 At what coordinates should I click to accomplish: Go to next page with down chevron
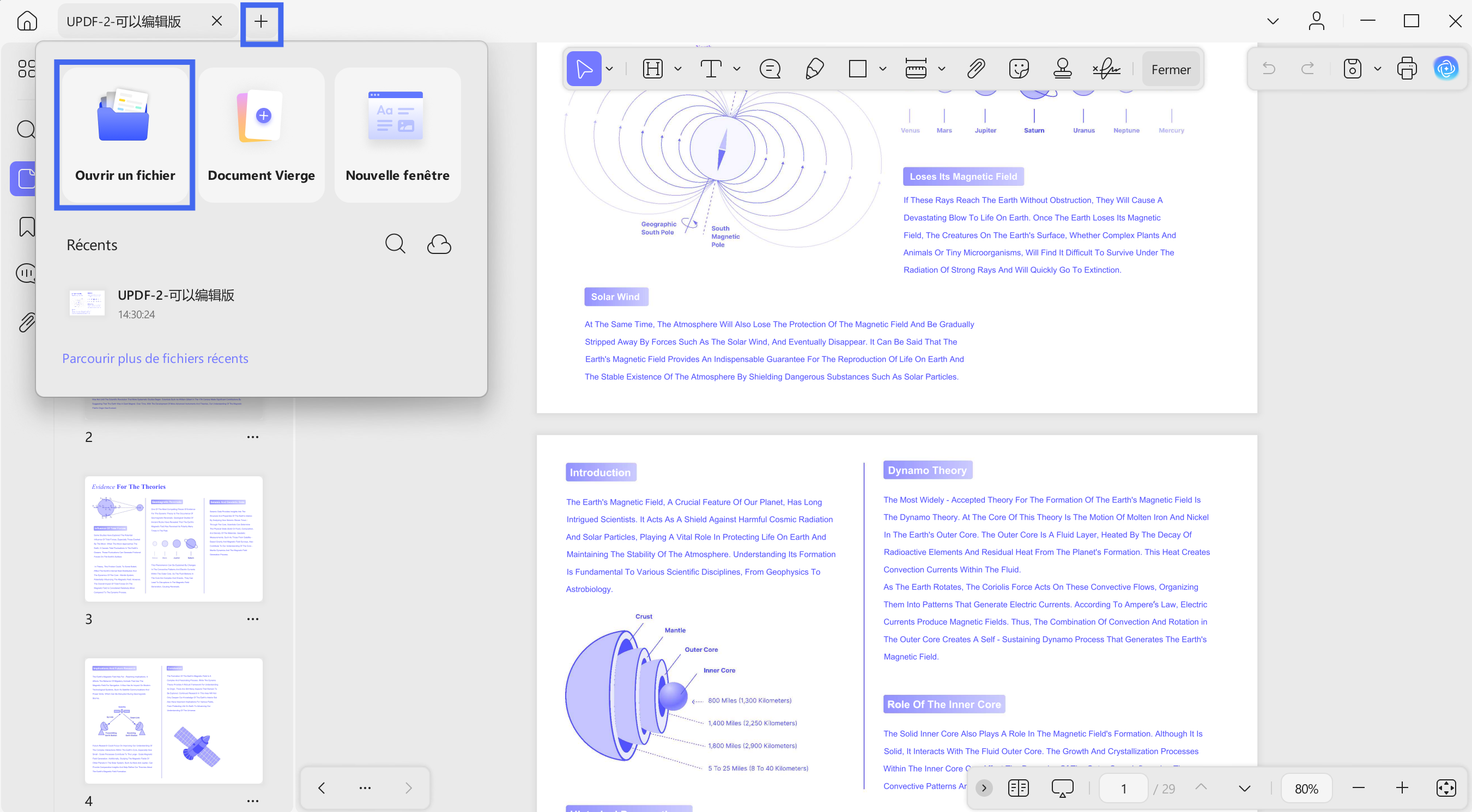tap(1244, 789)
